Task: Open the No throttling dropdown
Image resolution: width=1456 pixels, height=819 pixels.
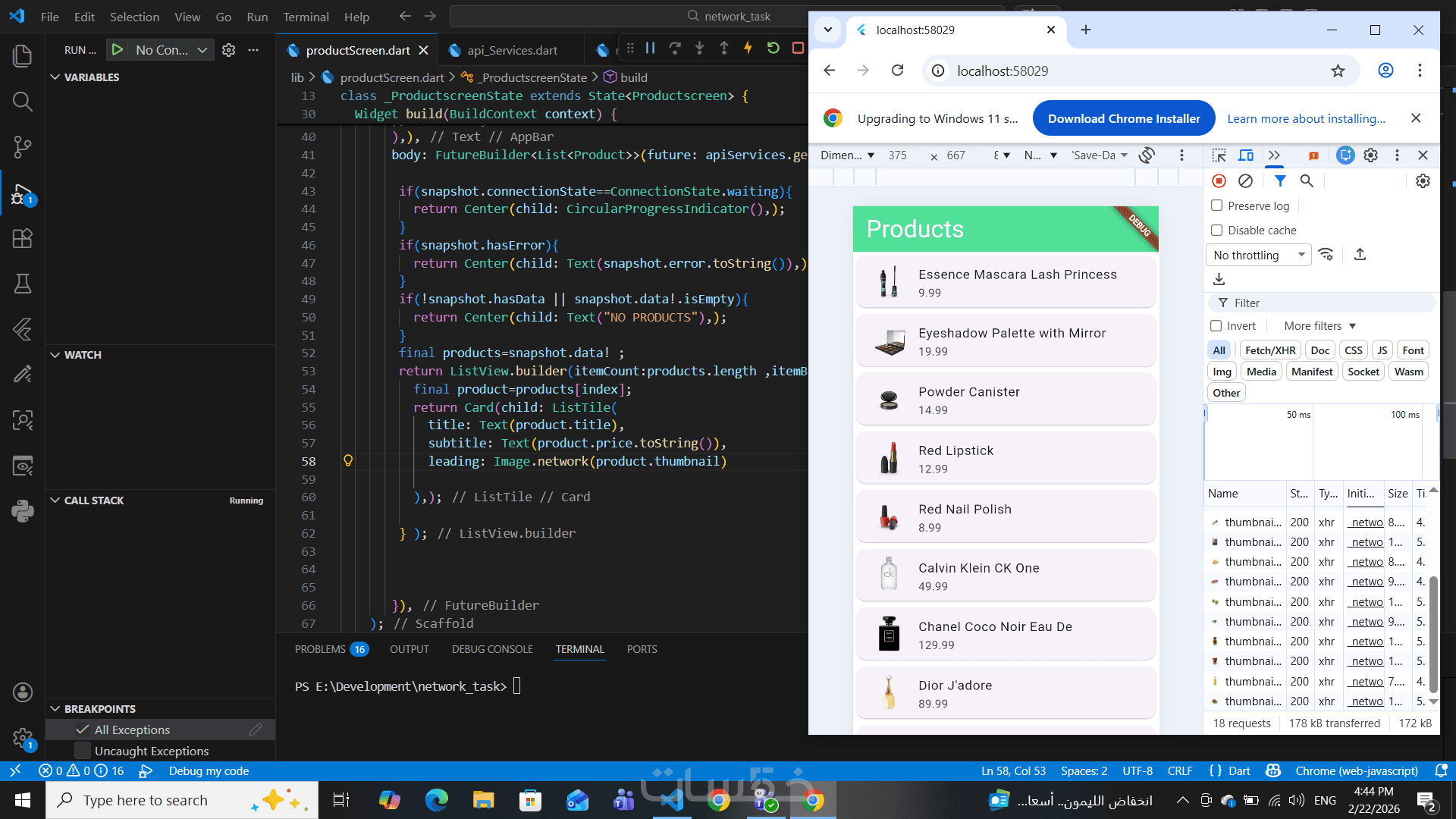Action: pyautogui.click(x=1258, y=255)
